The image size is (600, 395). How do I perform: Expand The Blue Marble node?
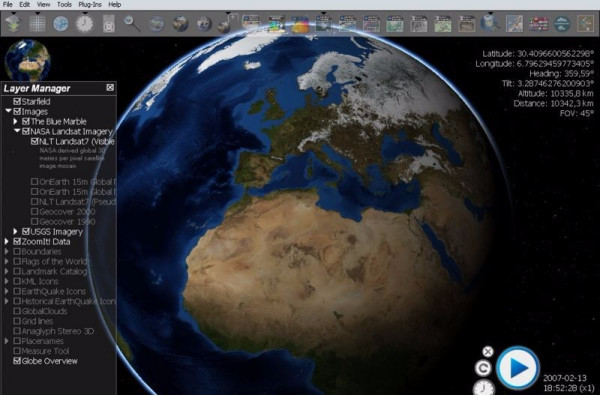(16, 121)
